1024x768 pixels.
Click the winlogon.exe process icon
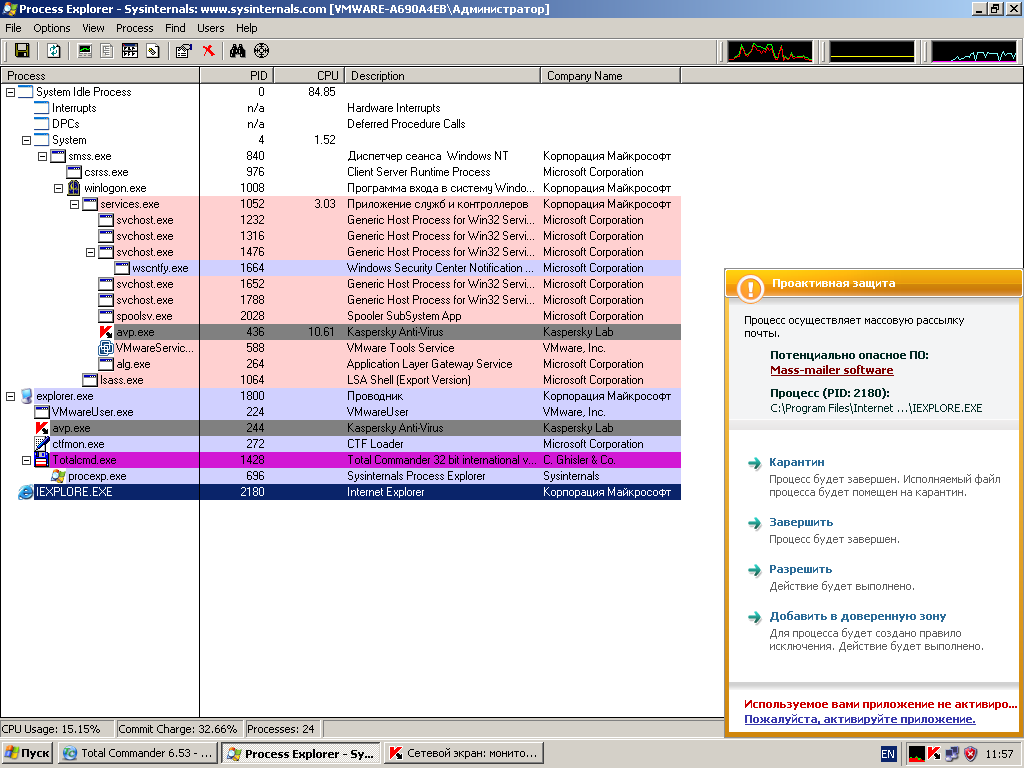tap(74, 188)
